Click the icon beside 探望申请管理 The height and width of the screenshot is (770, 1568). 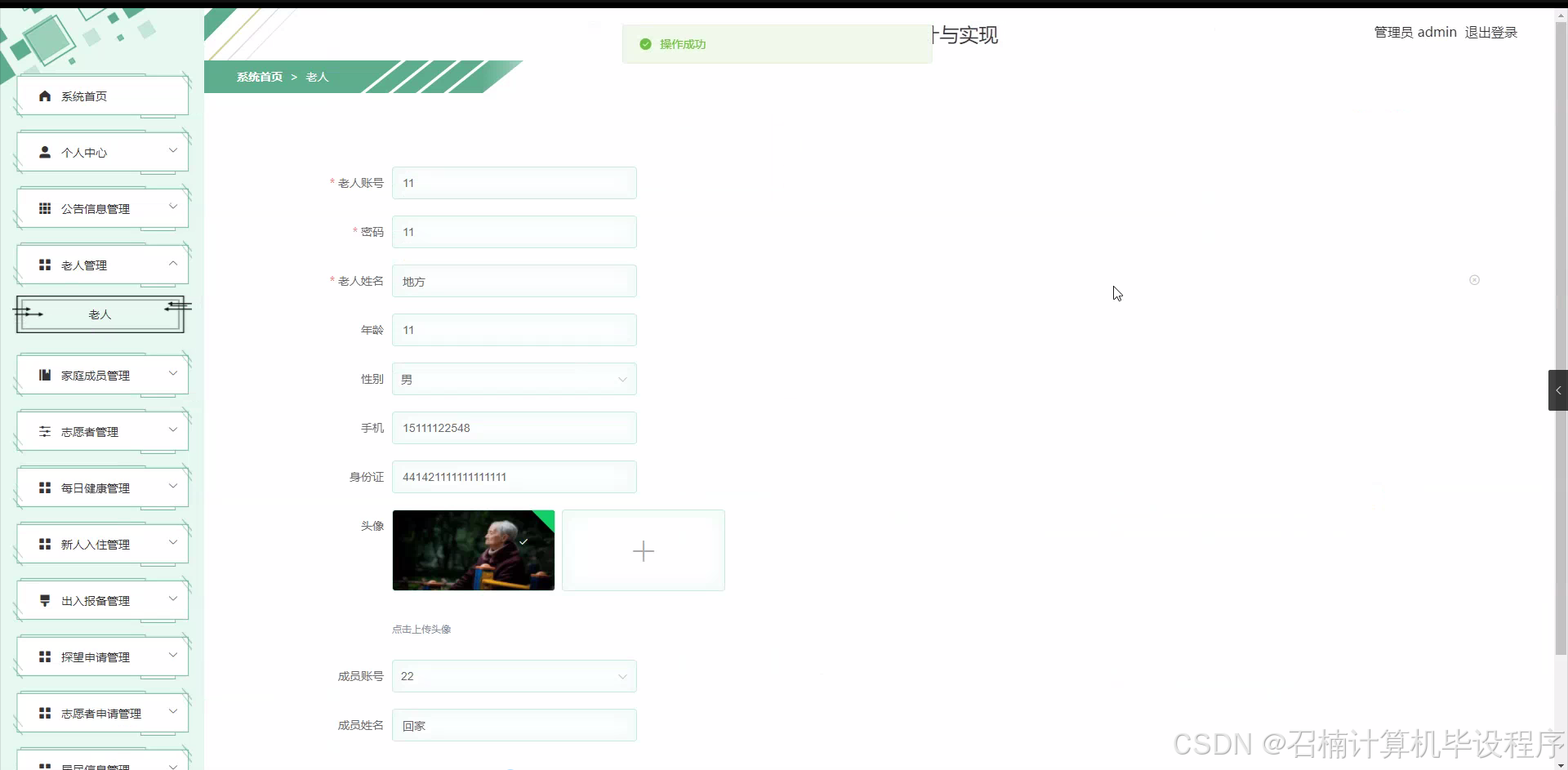pos(45,657)
